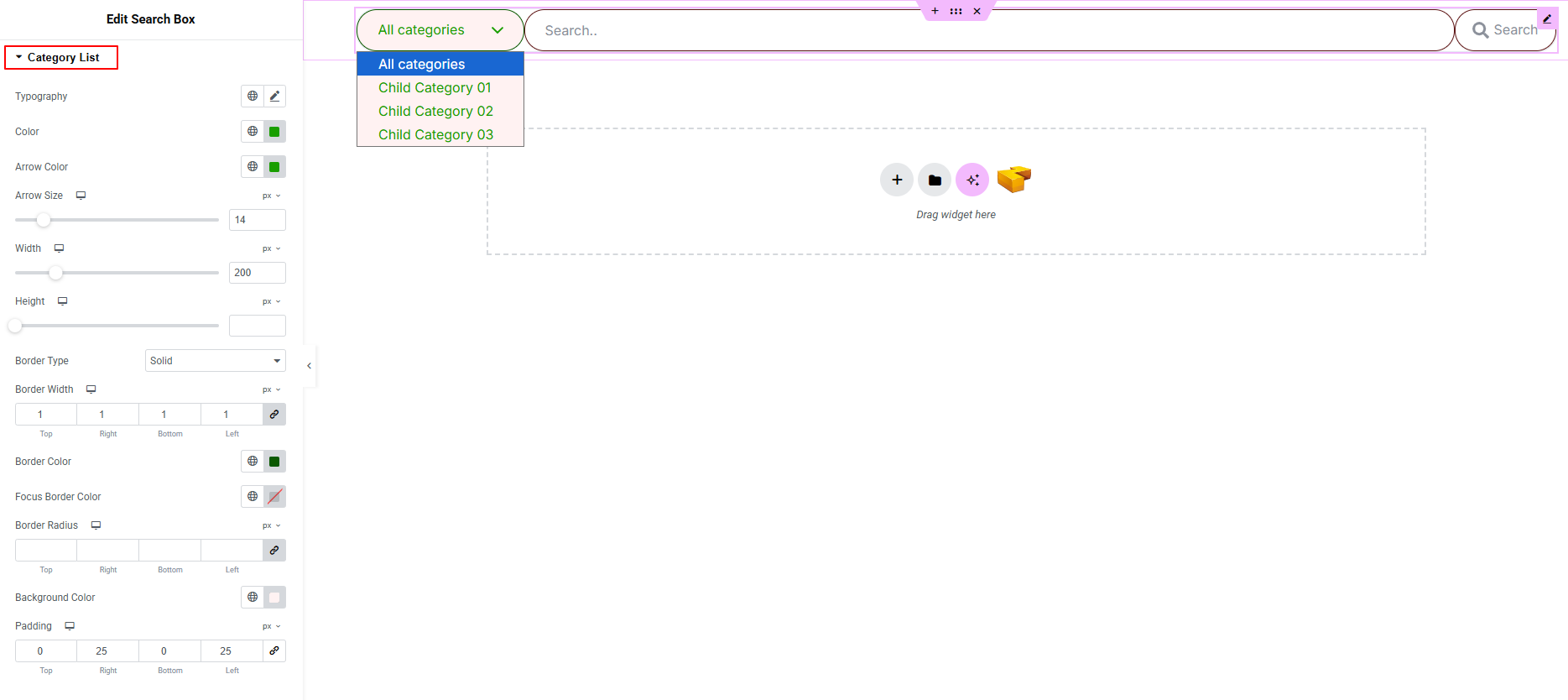This screenshot has height=700, width=1568.
Task: Click the yellow blocks icon in drop area
Action: tap(1013, 179)
